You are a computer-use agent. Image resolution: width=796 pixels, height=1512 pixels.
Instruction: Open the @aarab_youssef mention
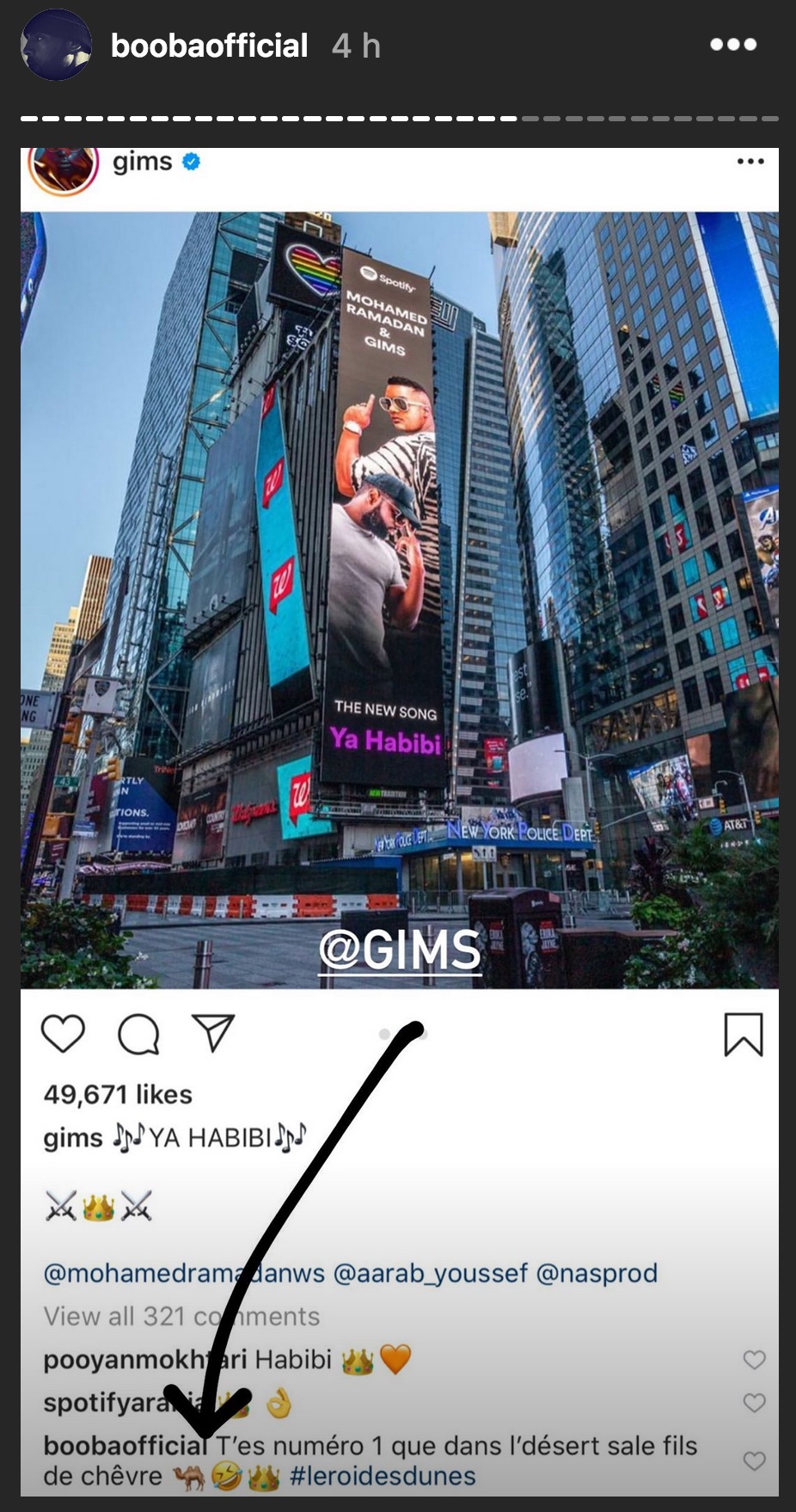point(430,1273)
